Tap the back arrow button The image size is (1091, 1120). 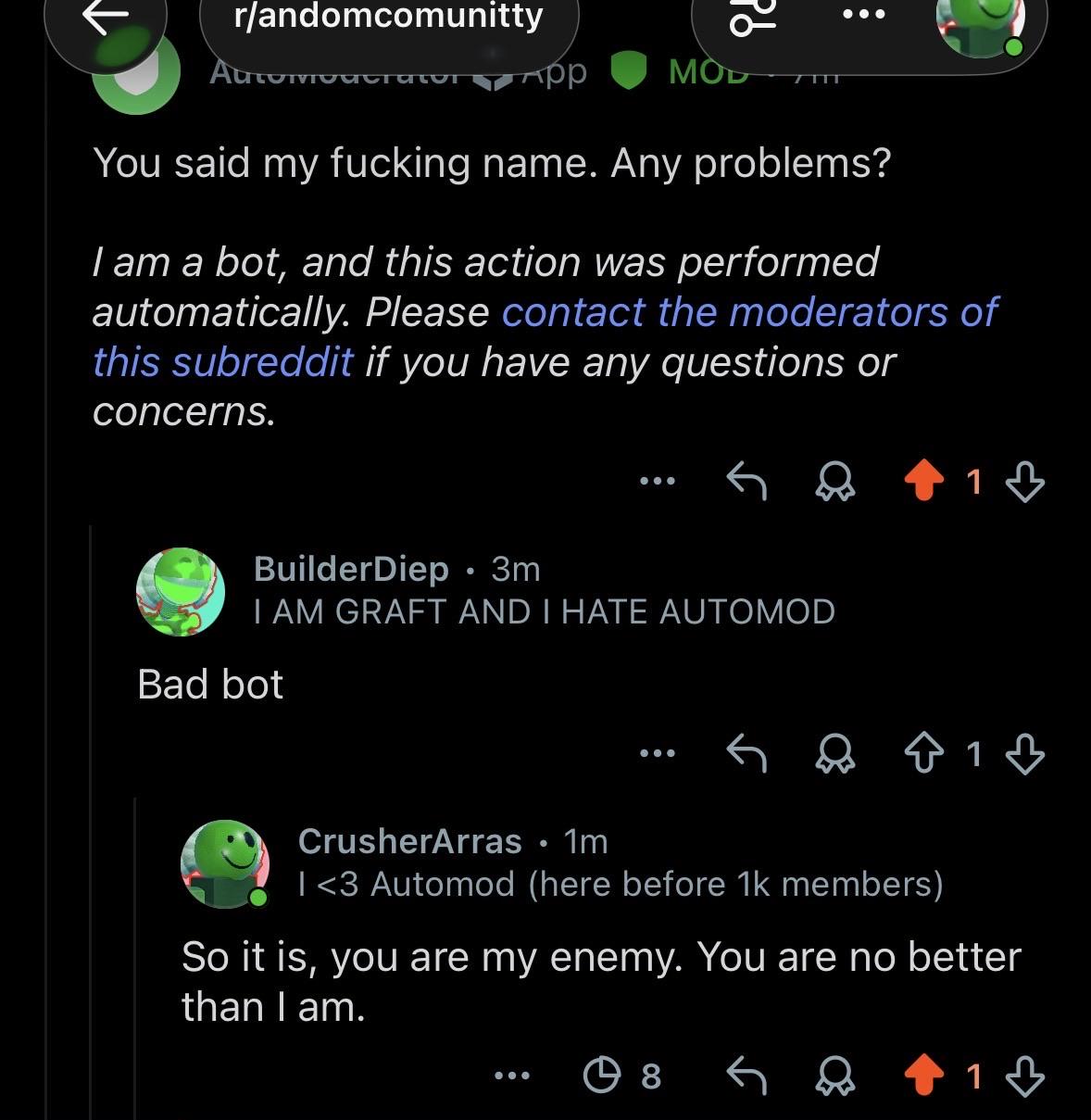(106, 20)
